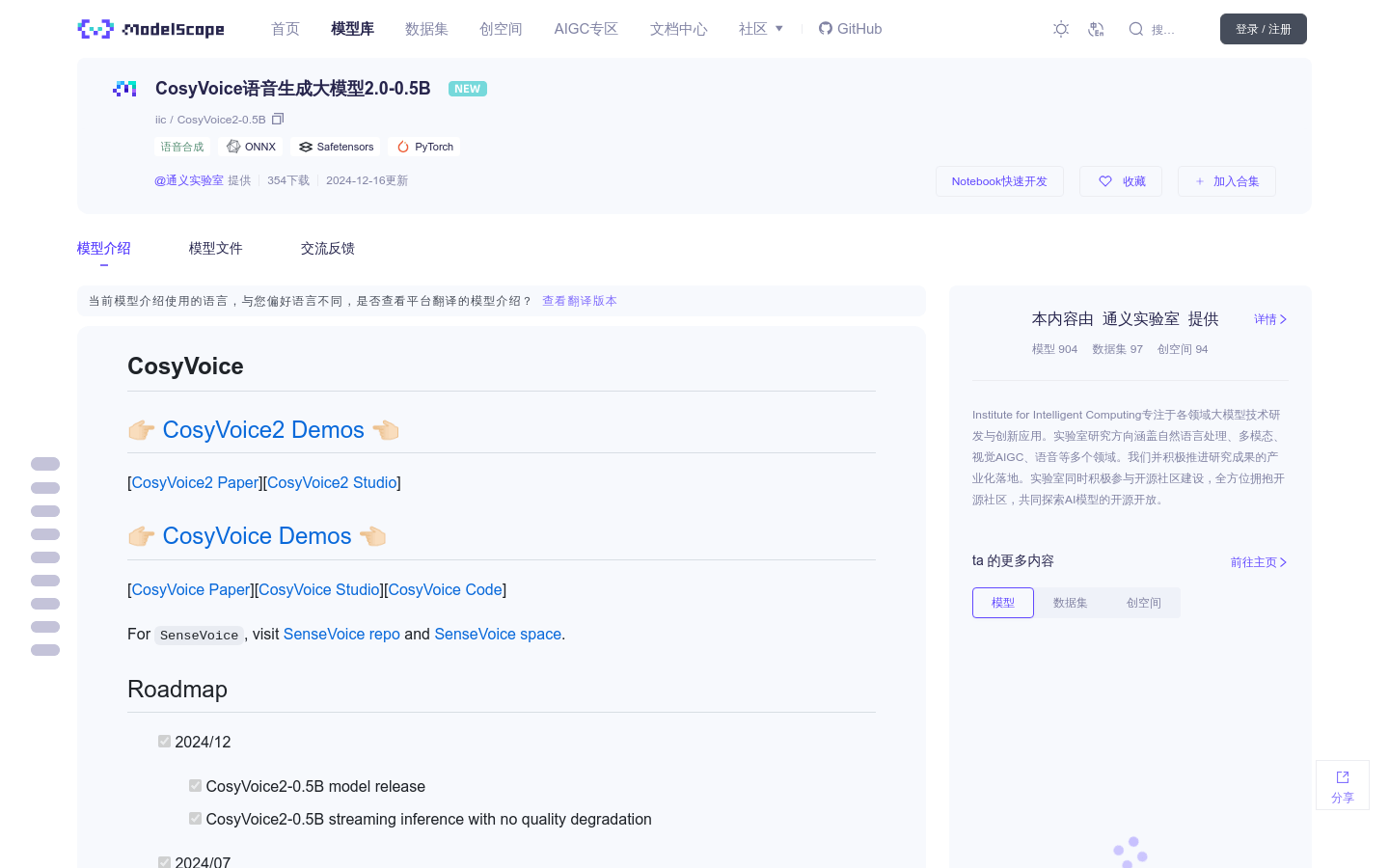Expand the 社区 dropdown menu
Screen dimensions: 1389x868
click(x=761, y=29)
